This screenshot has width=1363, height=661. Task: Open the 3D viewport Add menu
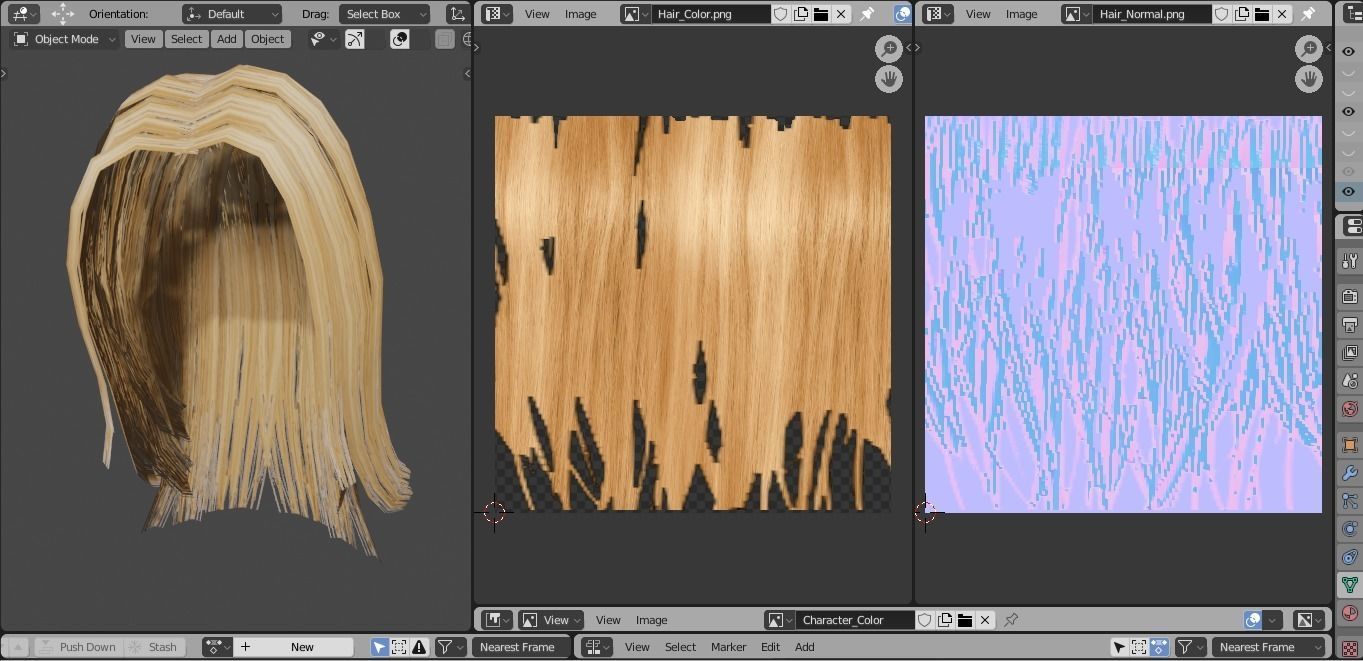click(x=227, y=39)
